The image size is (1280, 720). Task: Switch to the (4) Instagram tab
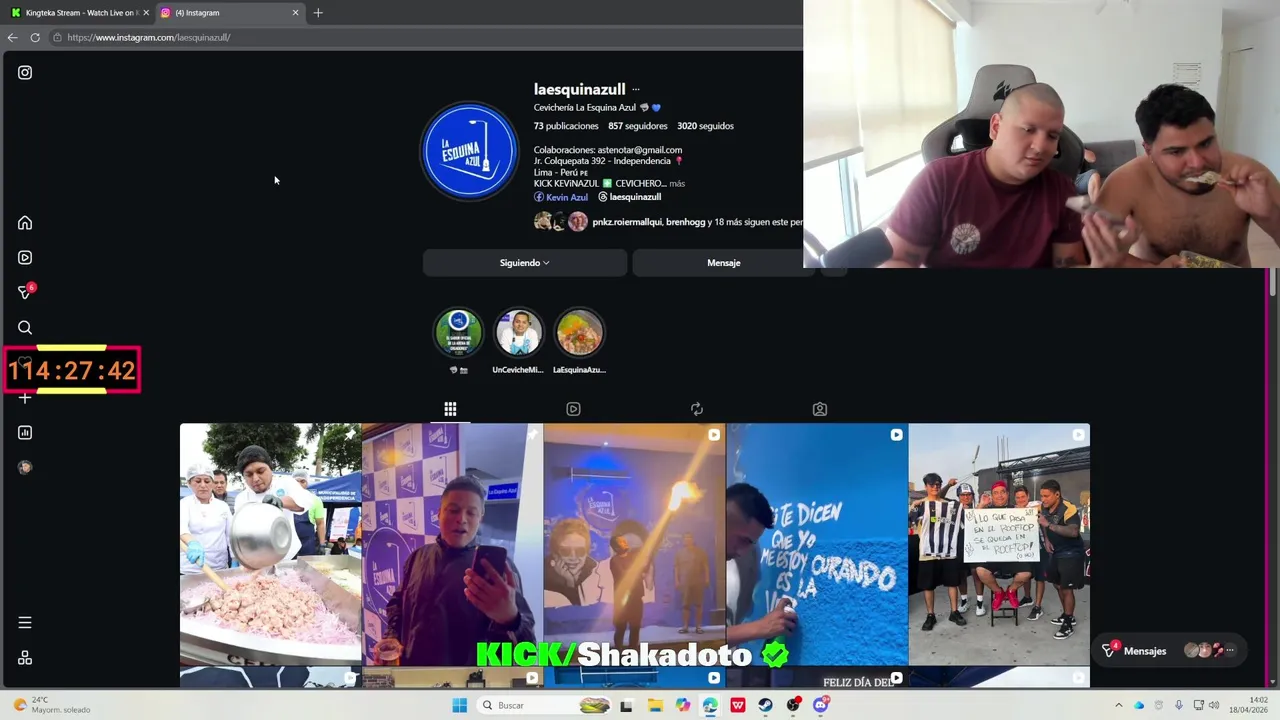pos(229,12)
